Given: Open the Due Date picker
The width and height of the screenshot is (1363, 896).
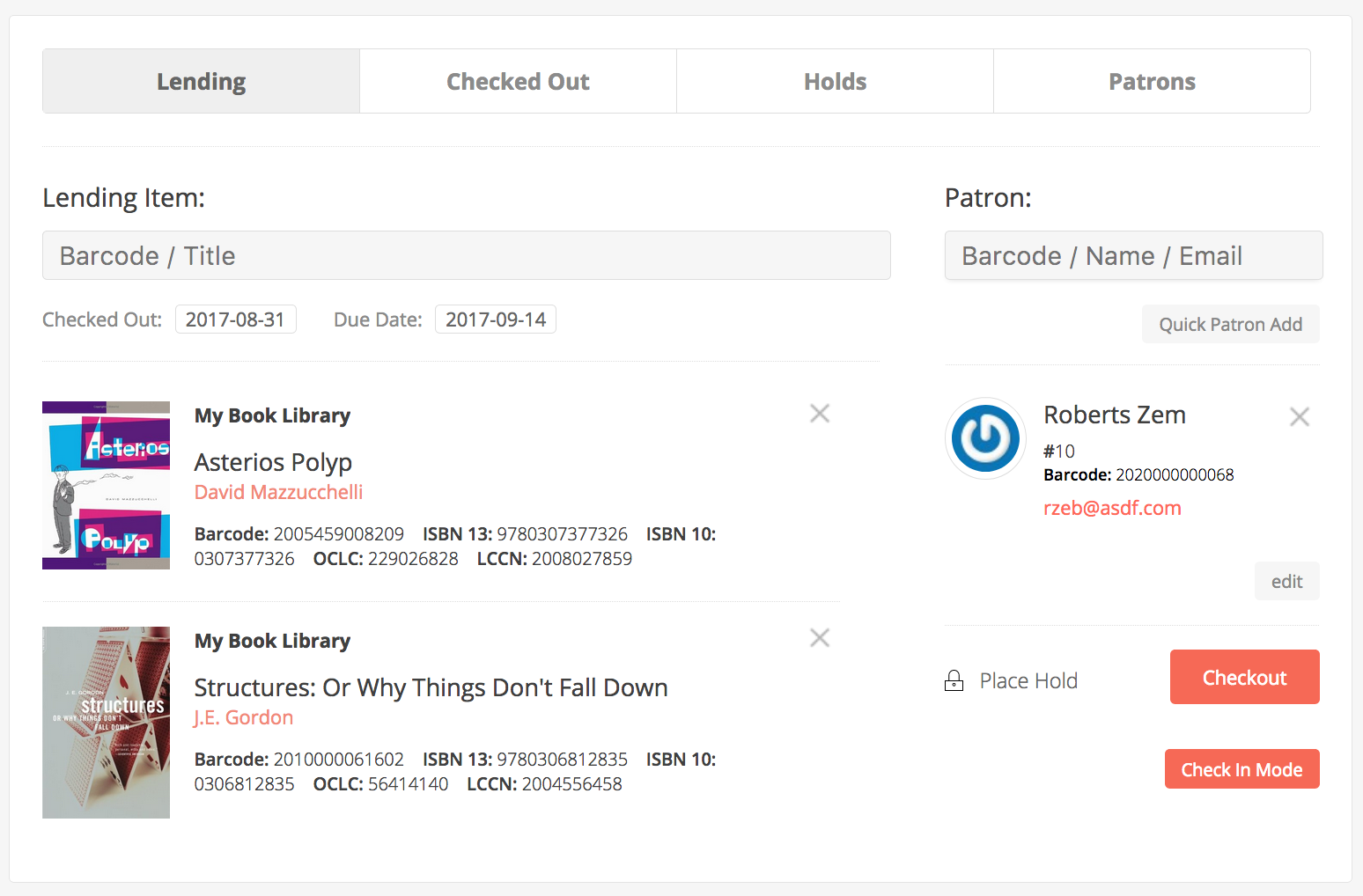Looking at the screenshot, I should (496, 319).
